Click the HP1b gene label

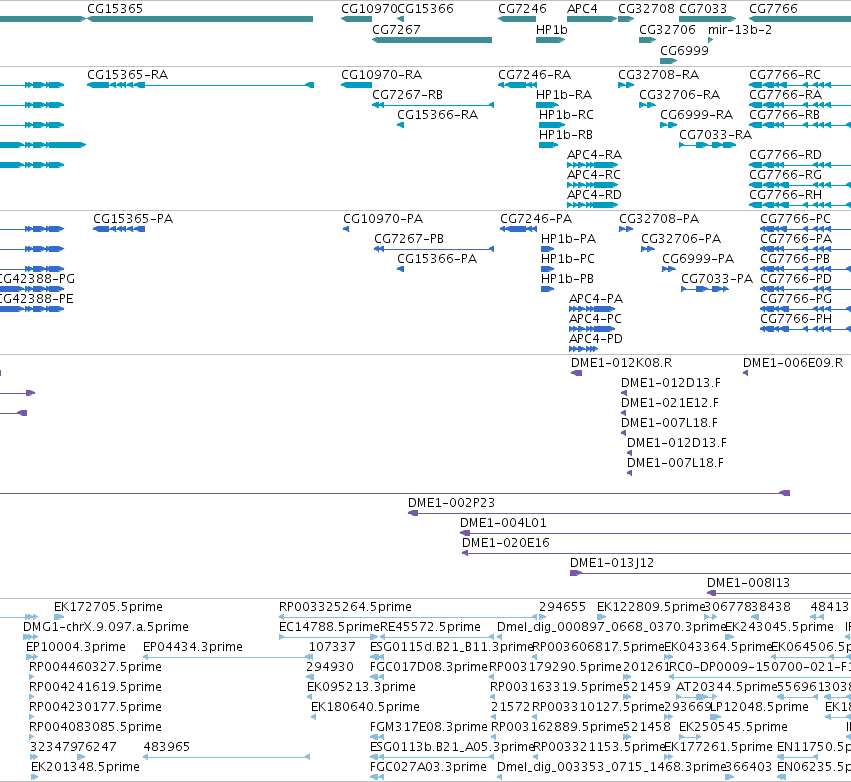(551, 30)
